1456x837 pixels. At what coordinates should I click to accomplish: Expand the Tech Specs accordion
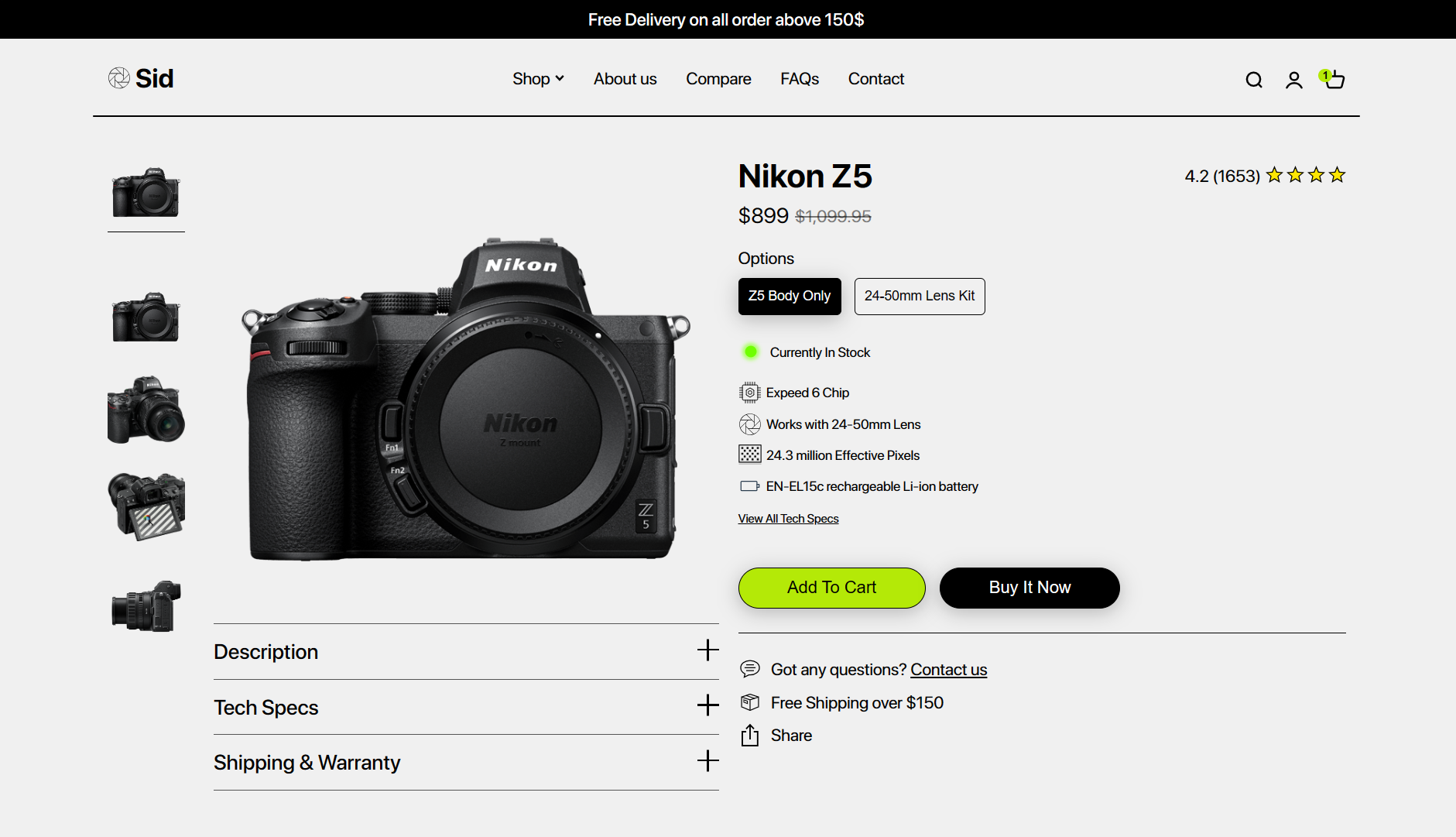click(465, 707)
